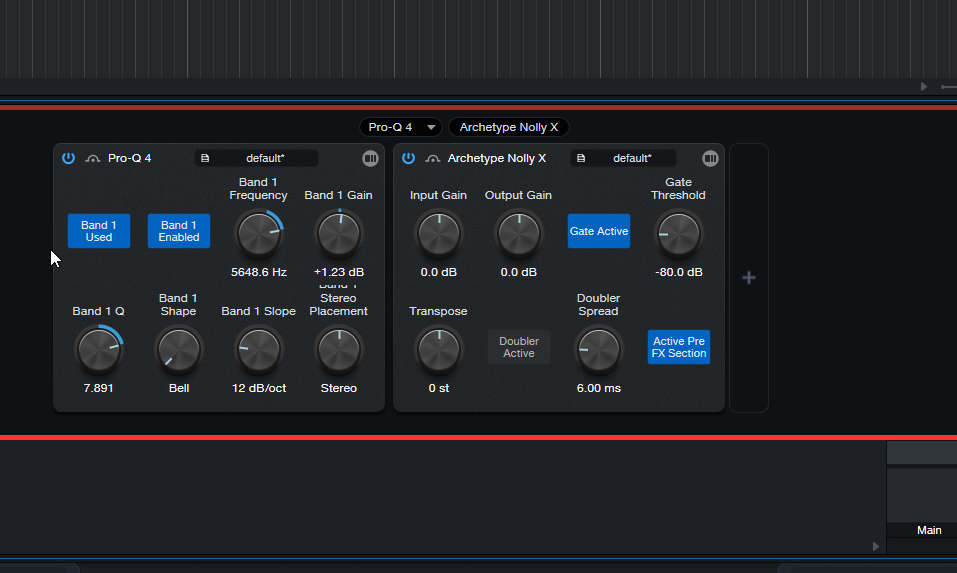The image size is (957, 573).
Task: Click Archetype Nolly X panel title
Action: [x=497, y=158]
